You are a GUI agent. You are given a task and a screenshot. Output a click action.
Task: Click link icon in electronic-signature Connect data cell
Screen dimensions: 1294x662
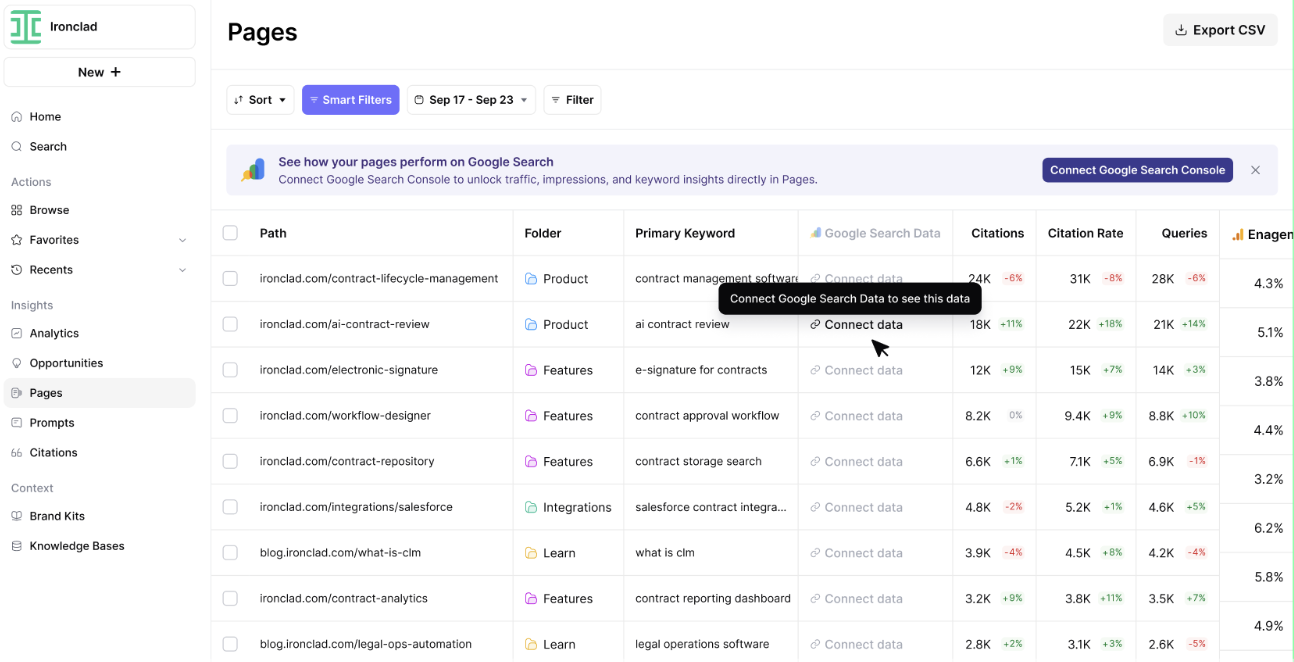tap(815, 371)
